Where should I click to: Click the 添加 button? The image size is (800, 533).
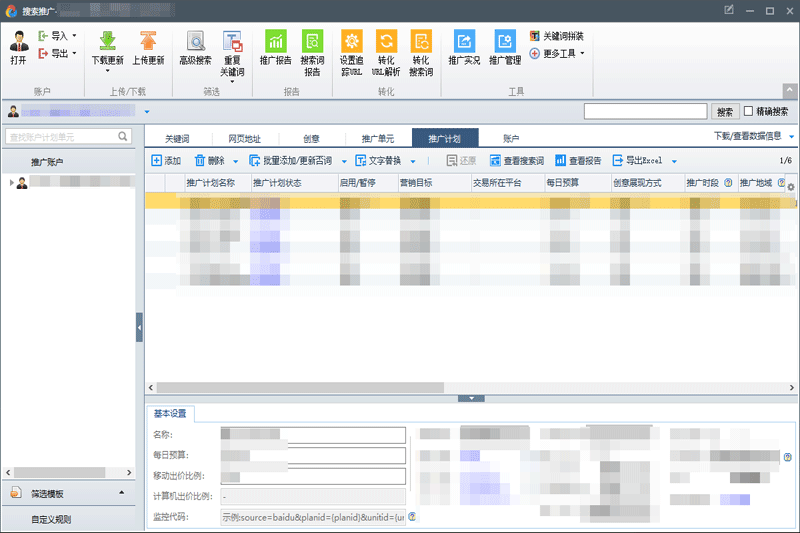click(x=166, y=160)
